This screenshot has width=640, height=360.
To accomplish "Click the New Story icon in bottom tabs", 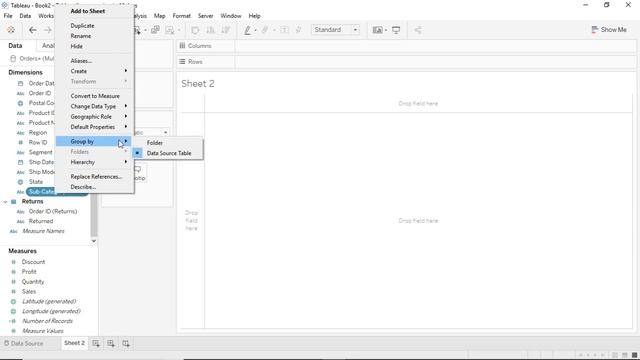I will pos(126,344).
